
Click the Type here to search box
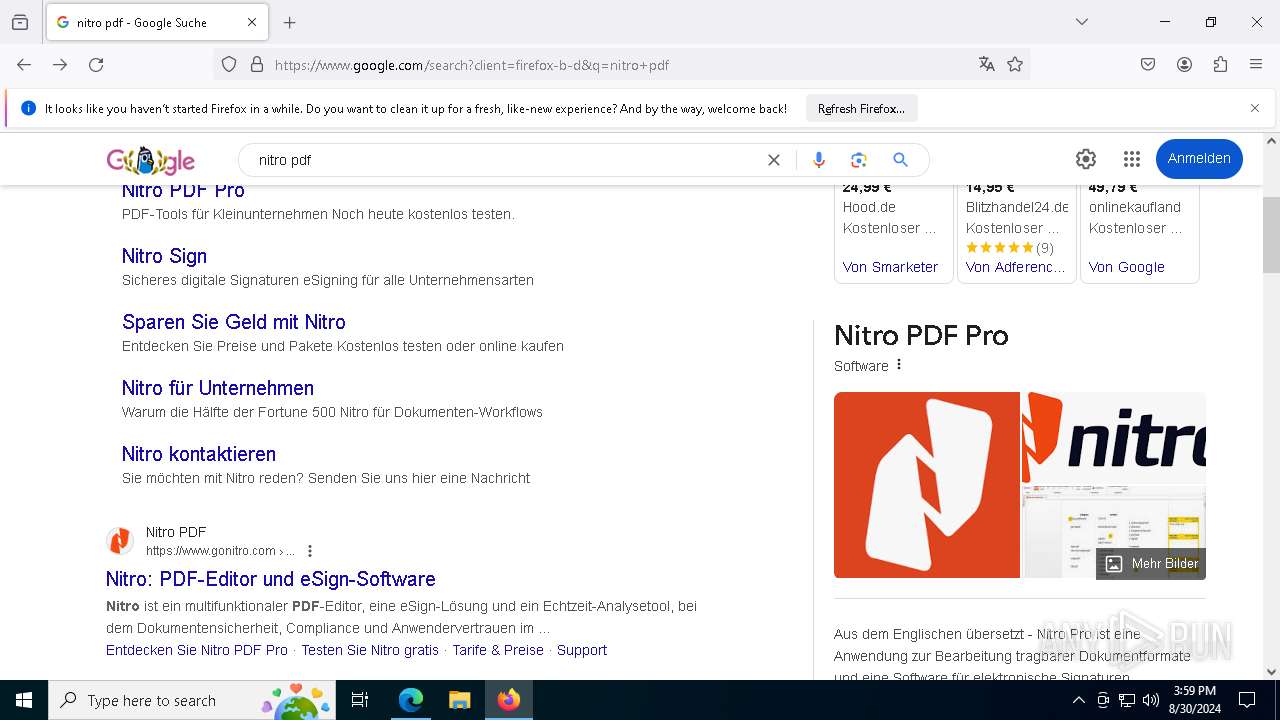tap(192, 700)
